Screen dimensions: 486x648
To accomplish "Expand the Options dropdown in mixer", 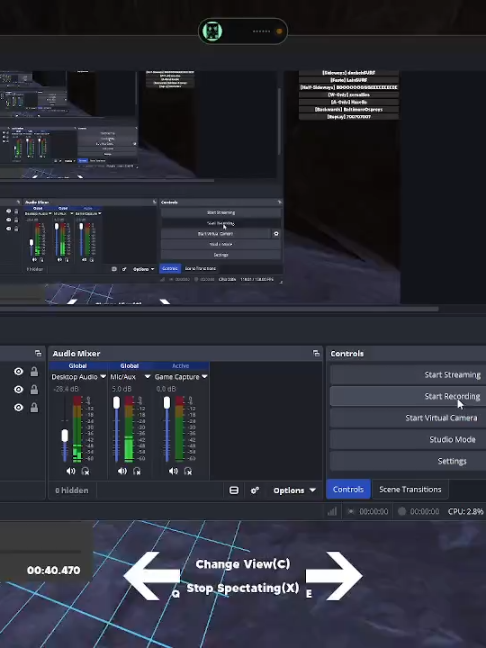I will pyautogui.click(x=294, y=490).
